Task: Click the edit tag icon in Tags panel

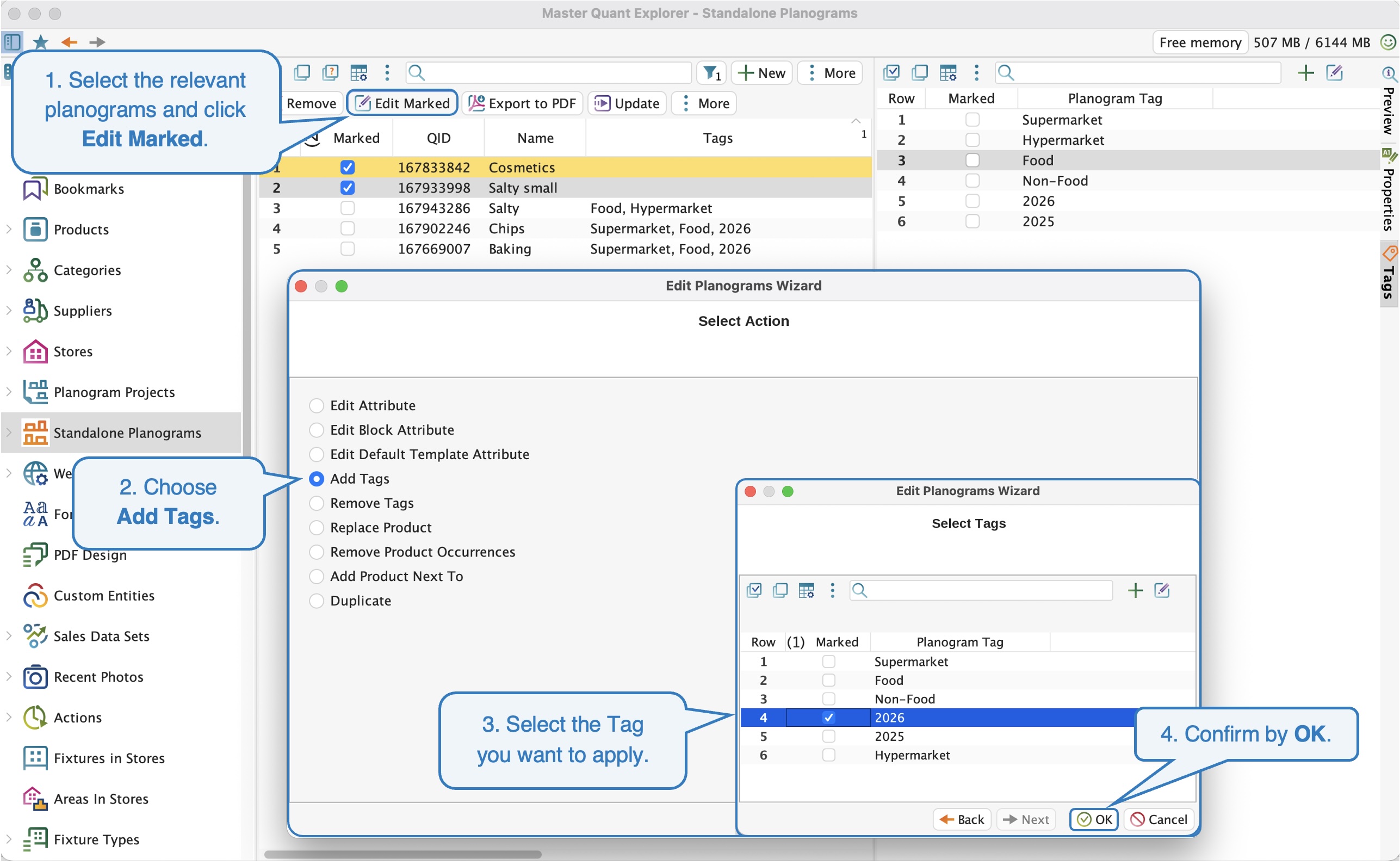Action: (1334, 73)
